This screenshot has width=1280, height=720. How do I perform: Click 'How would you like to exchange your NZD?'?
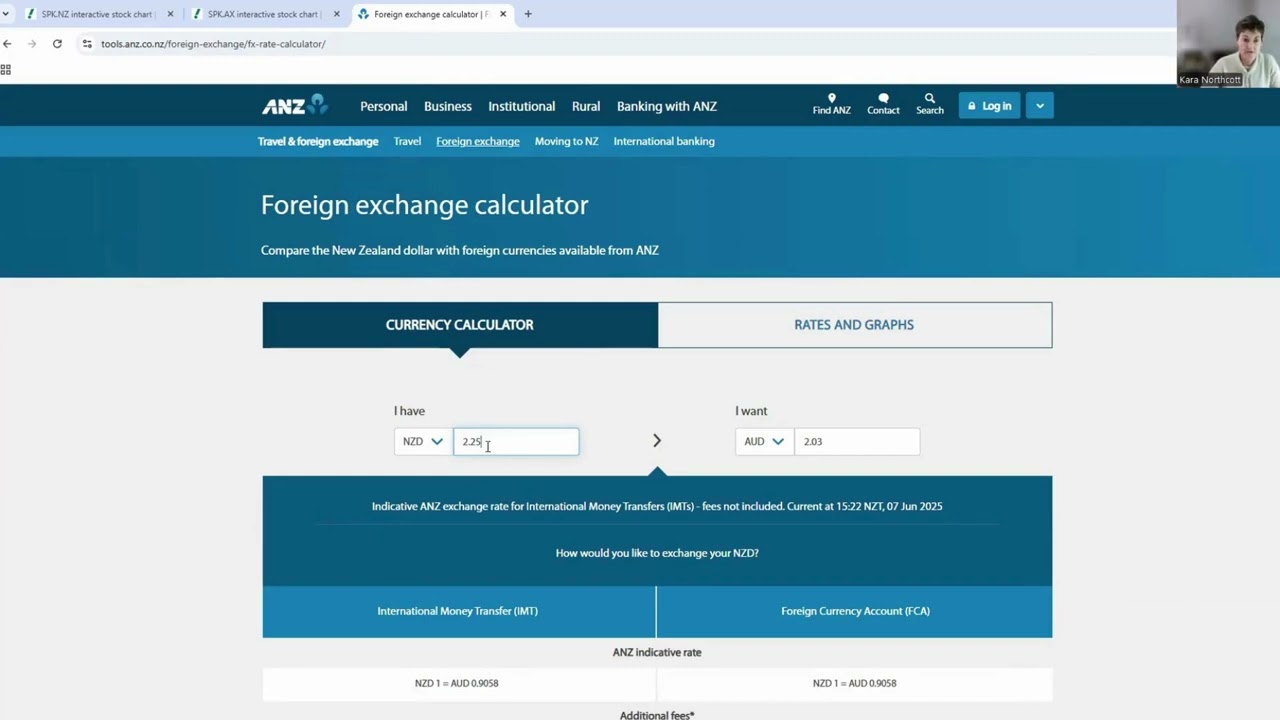pyautogui.click(x=657, y=553)
